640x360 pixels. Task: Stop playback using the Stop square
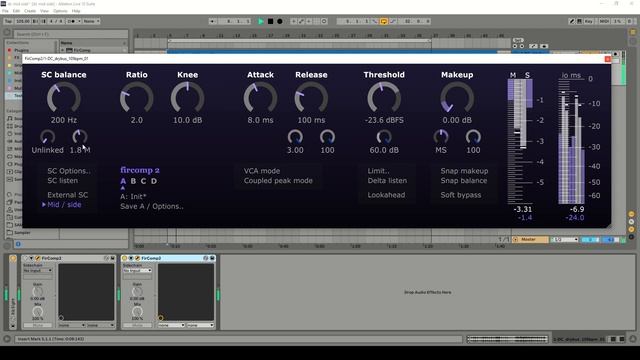[270, 21]
